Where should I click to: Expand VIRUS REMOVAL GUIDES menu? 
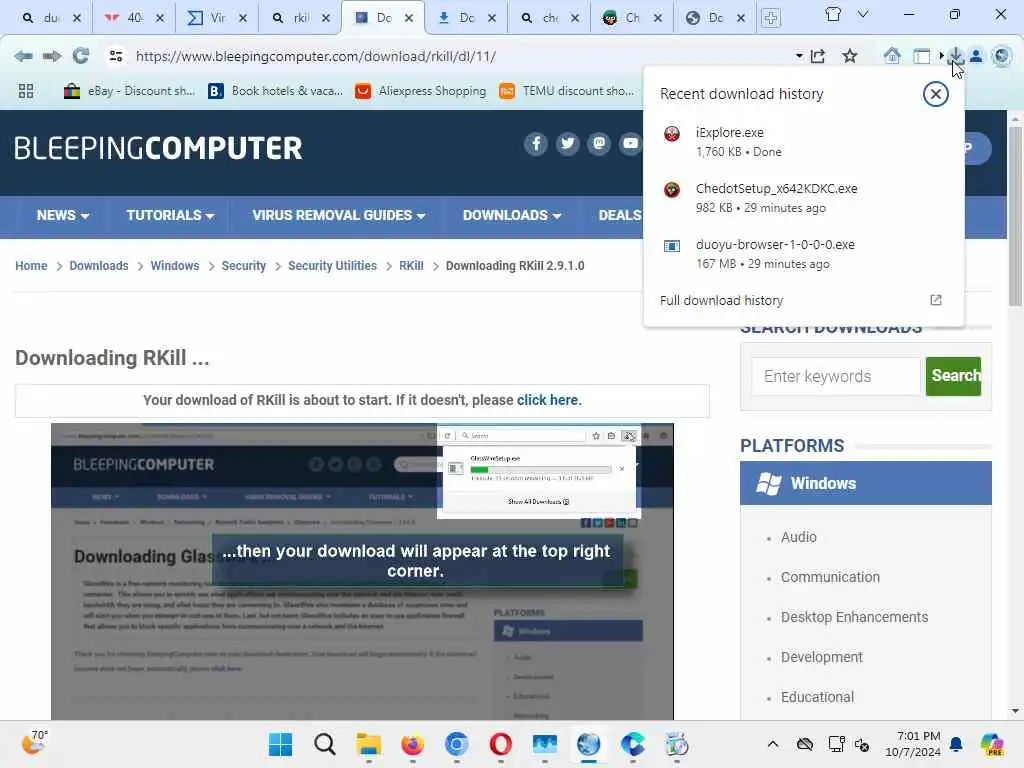(x=339, y=216)
